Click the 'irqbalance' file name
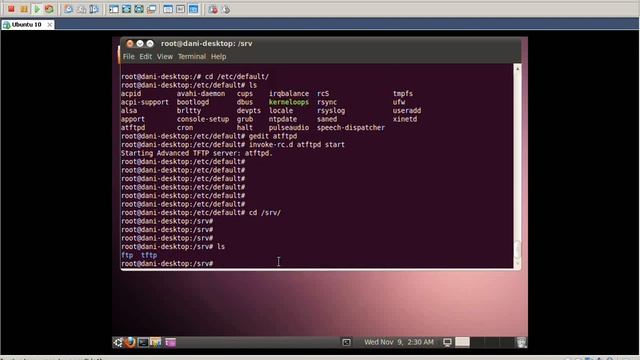This screenshot has height=360, width=640. click(289, 93)
